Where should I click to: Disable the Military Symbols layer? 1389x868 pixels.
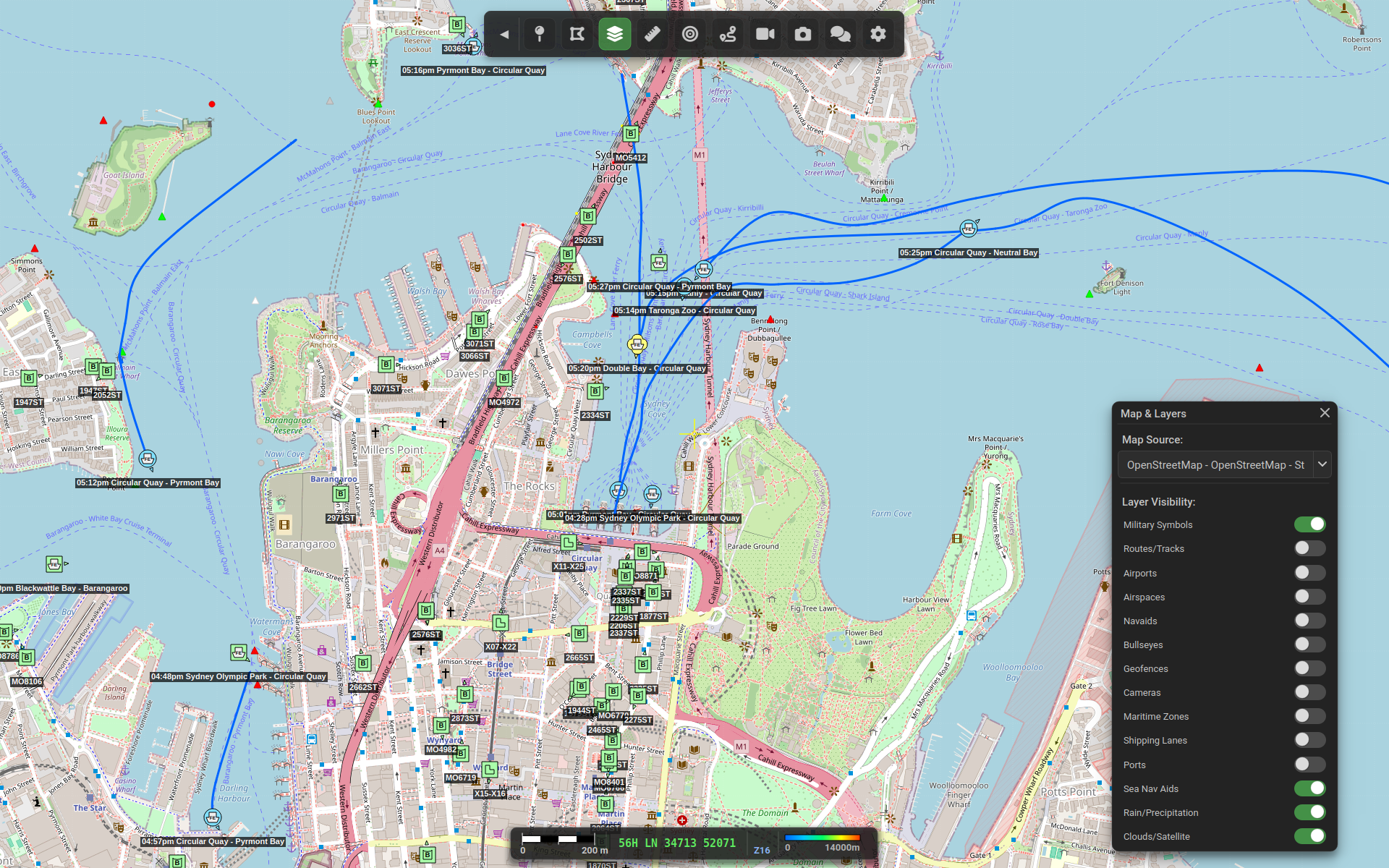tap(1309, 524)
